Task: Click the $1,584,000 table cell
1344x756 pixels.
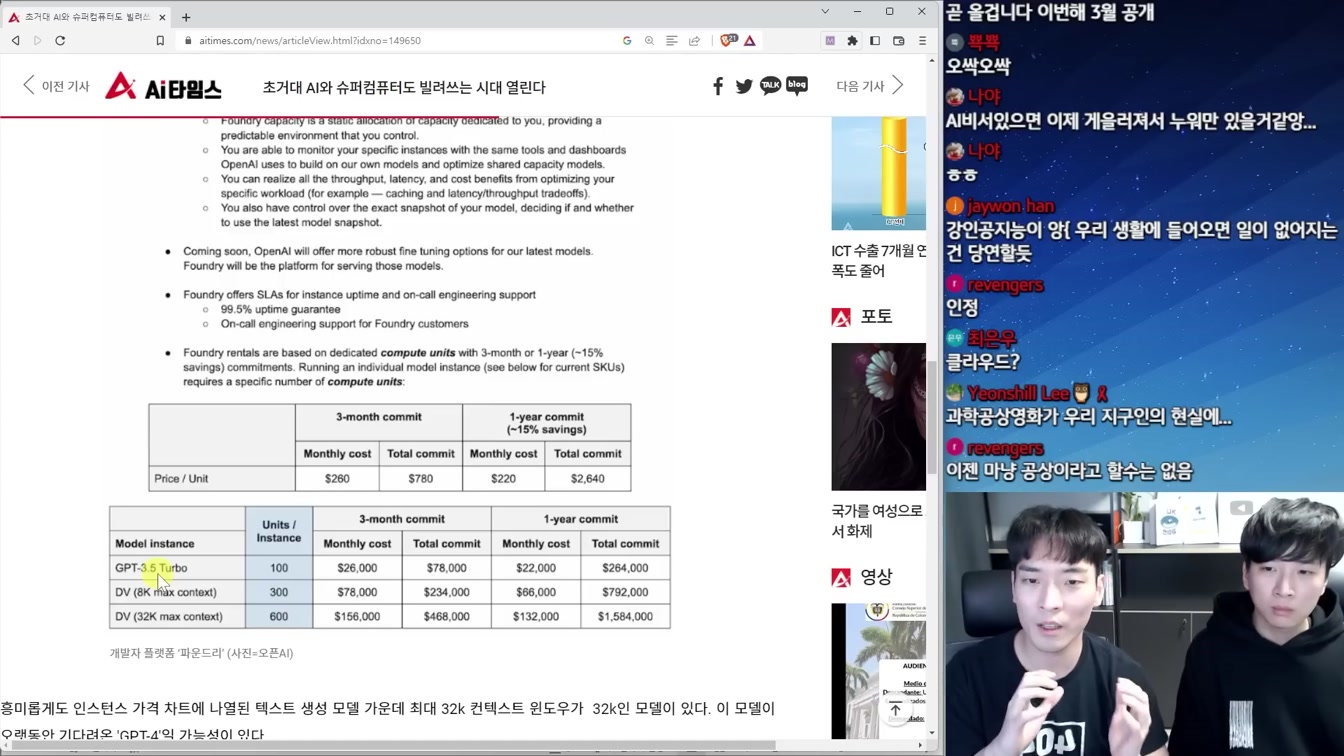Action: tap(625, 617)
